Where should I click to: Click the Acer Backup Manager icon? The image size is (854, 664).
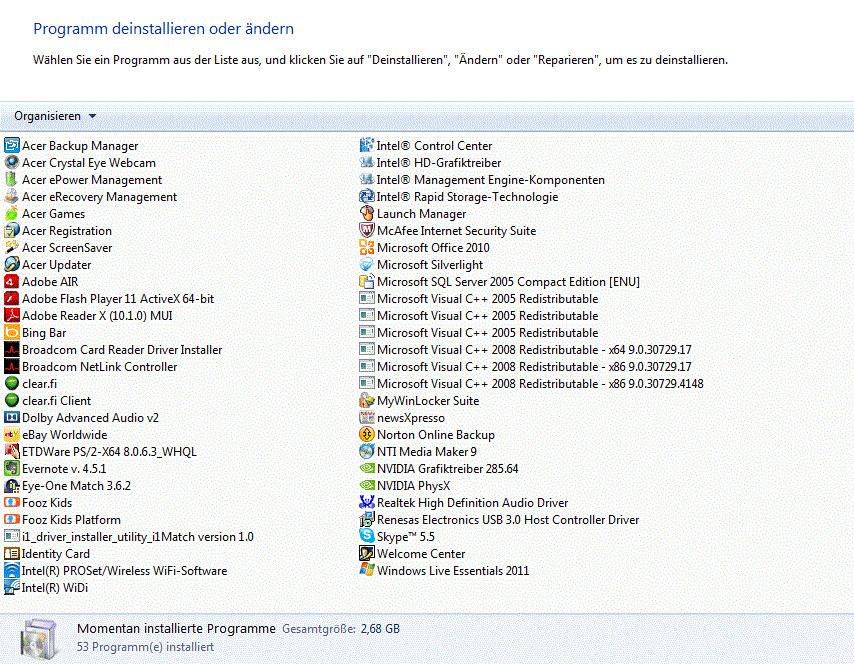click(x=11, y=145)
